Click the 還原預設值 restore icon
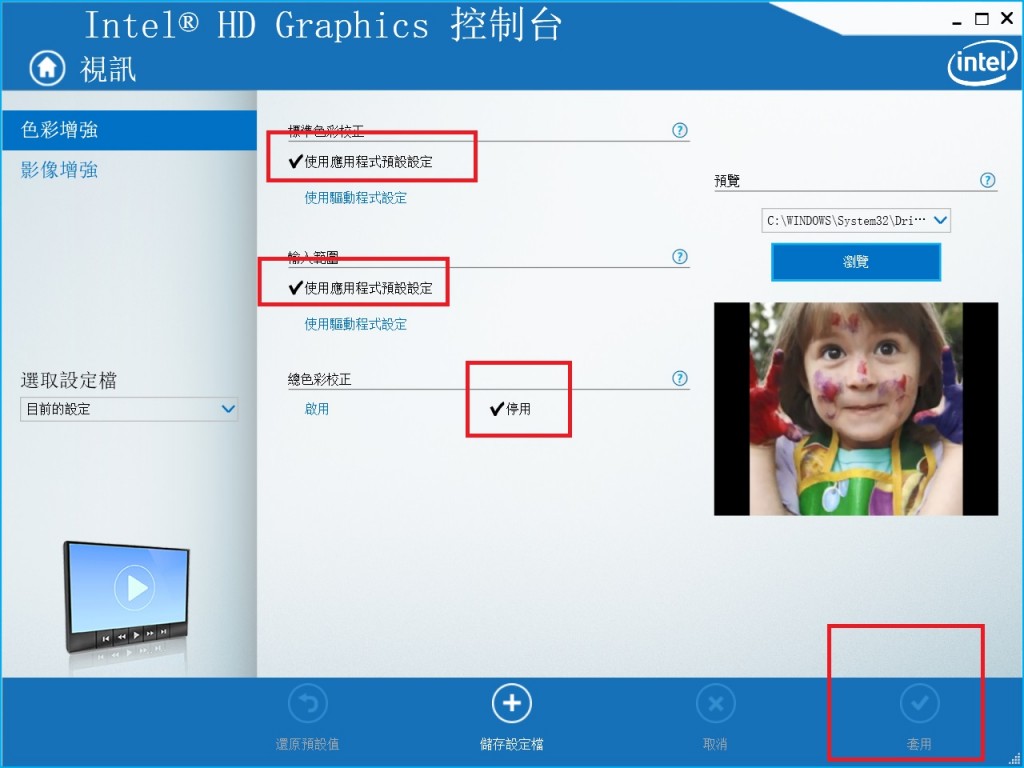The width and height of the screenshot is (1024, 768). (308, 703)
